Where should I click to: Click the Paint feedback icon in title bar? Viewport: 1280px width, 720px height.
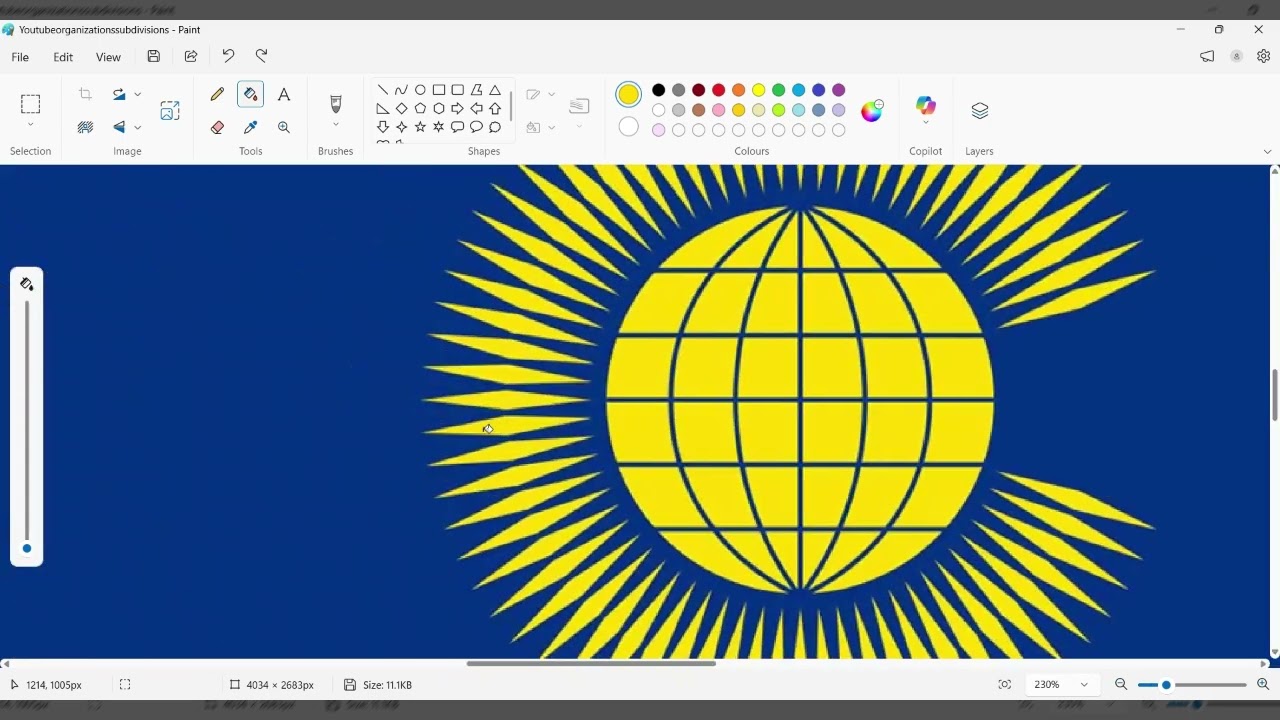point(1207,57)
